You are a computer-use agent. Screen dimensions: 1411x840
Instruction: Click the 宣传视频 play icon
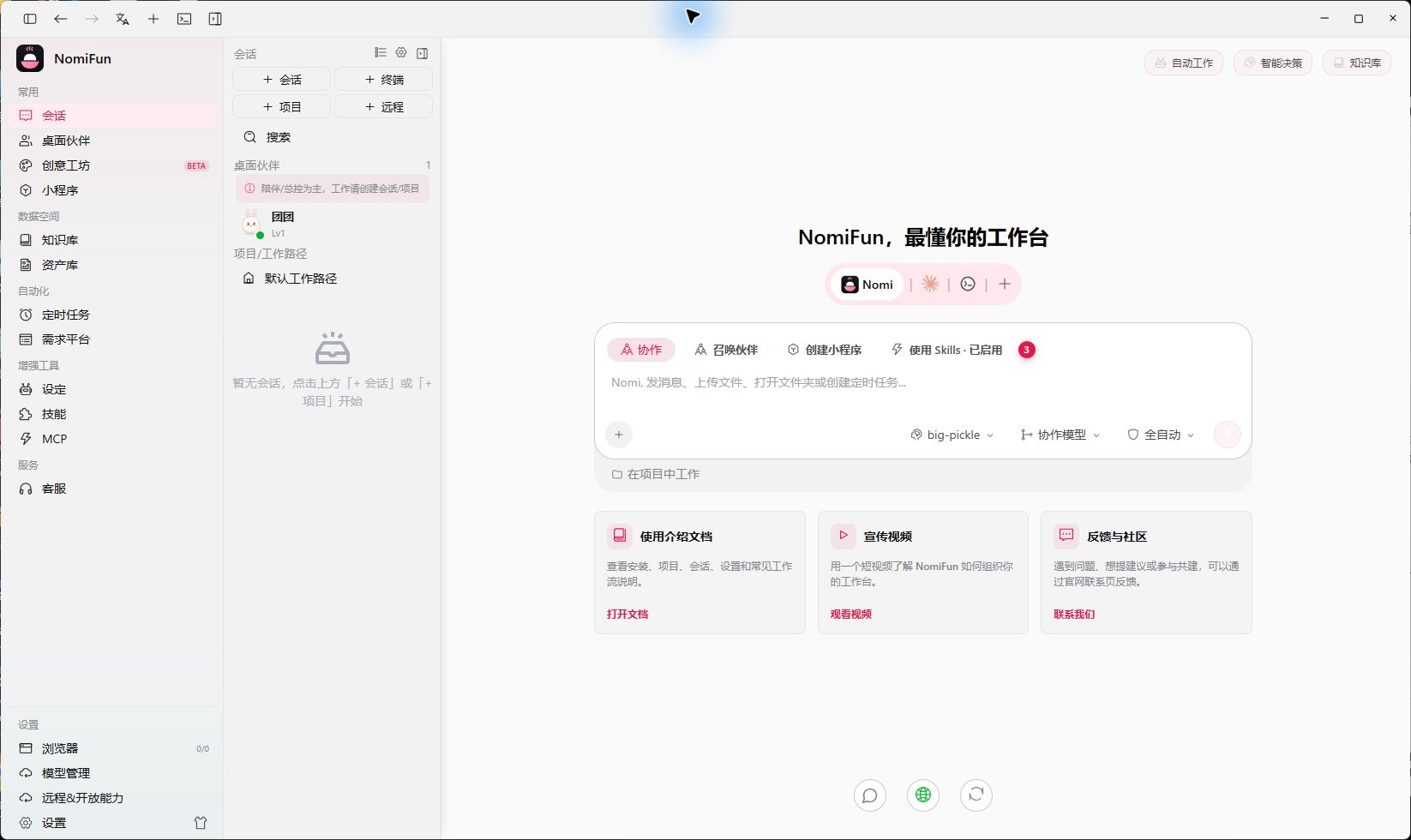coord(843,536)
